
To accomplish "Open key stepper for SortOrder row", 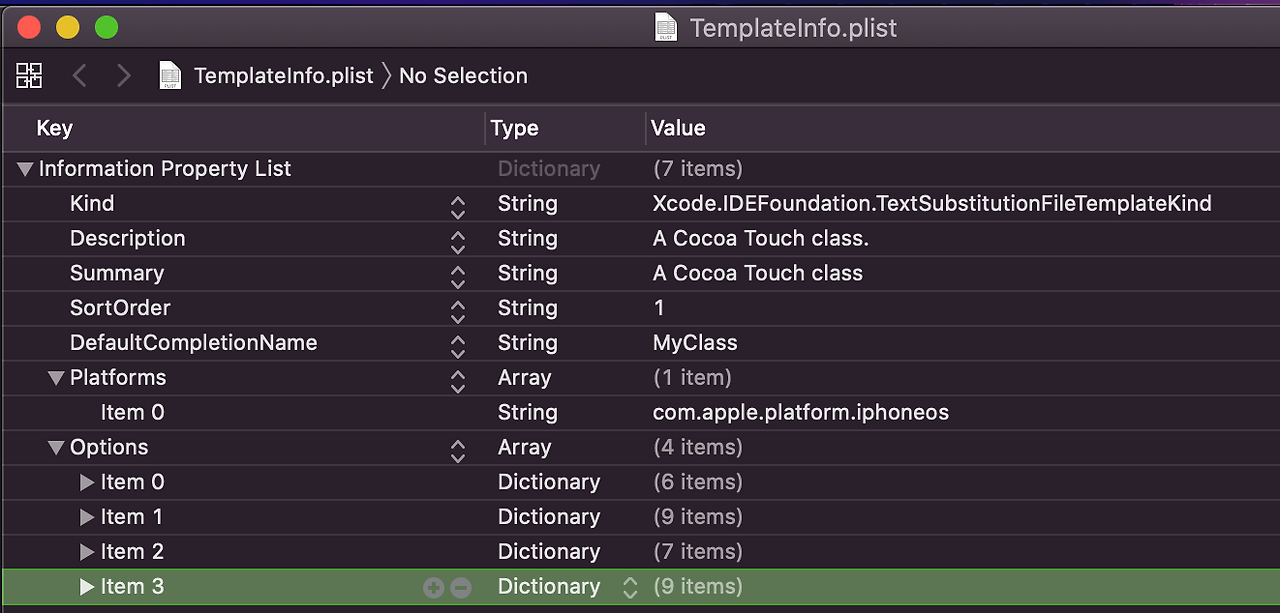I will (x=458, y=312).
